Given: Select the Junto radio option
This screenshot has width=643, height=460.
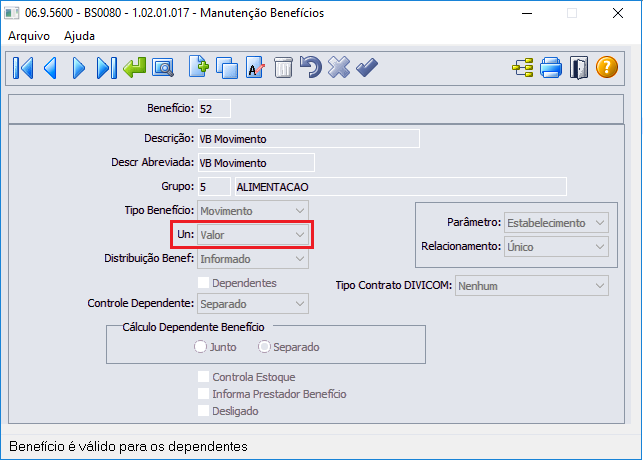Looking at the screenshot, I should click(200, 347).
